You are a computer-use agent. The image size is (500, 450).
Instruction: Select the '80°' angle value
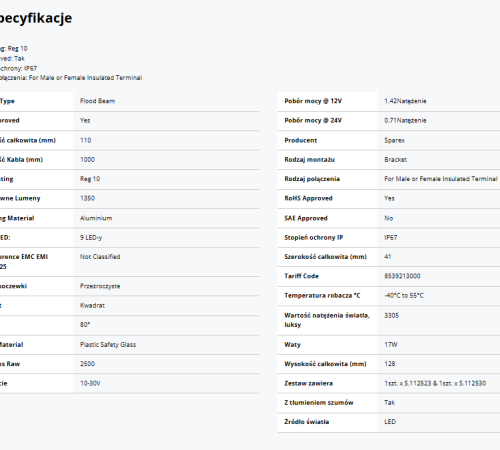point(85,325)
